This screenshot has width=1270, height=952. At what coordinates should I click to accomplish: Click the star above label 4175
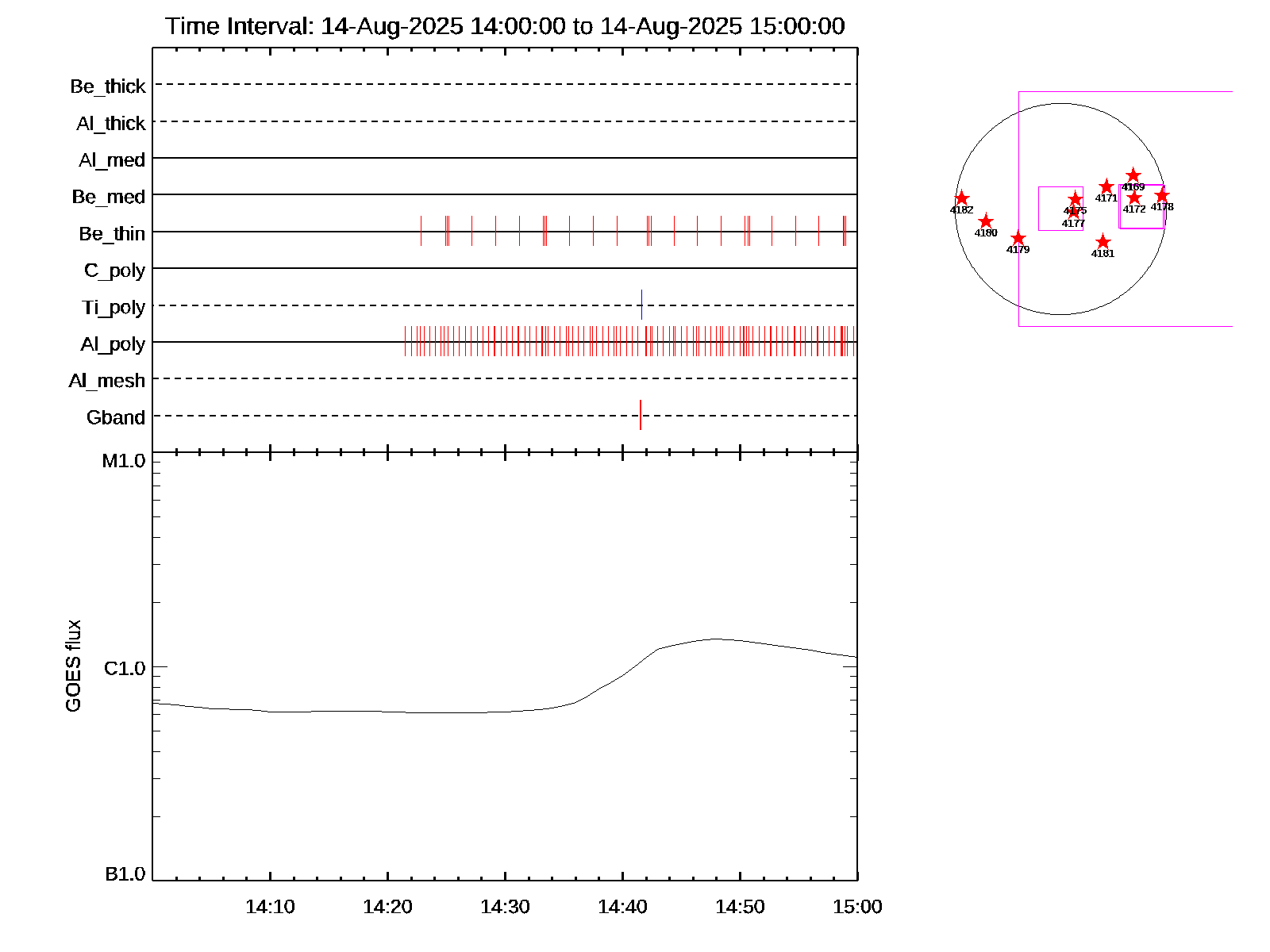(1076, 198)
